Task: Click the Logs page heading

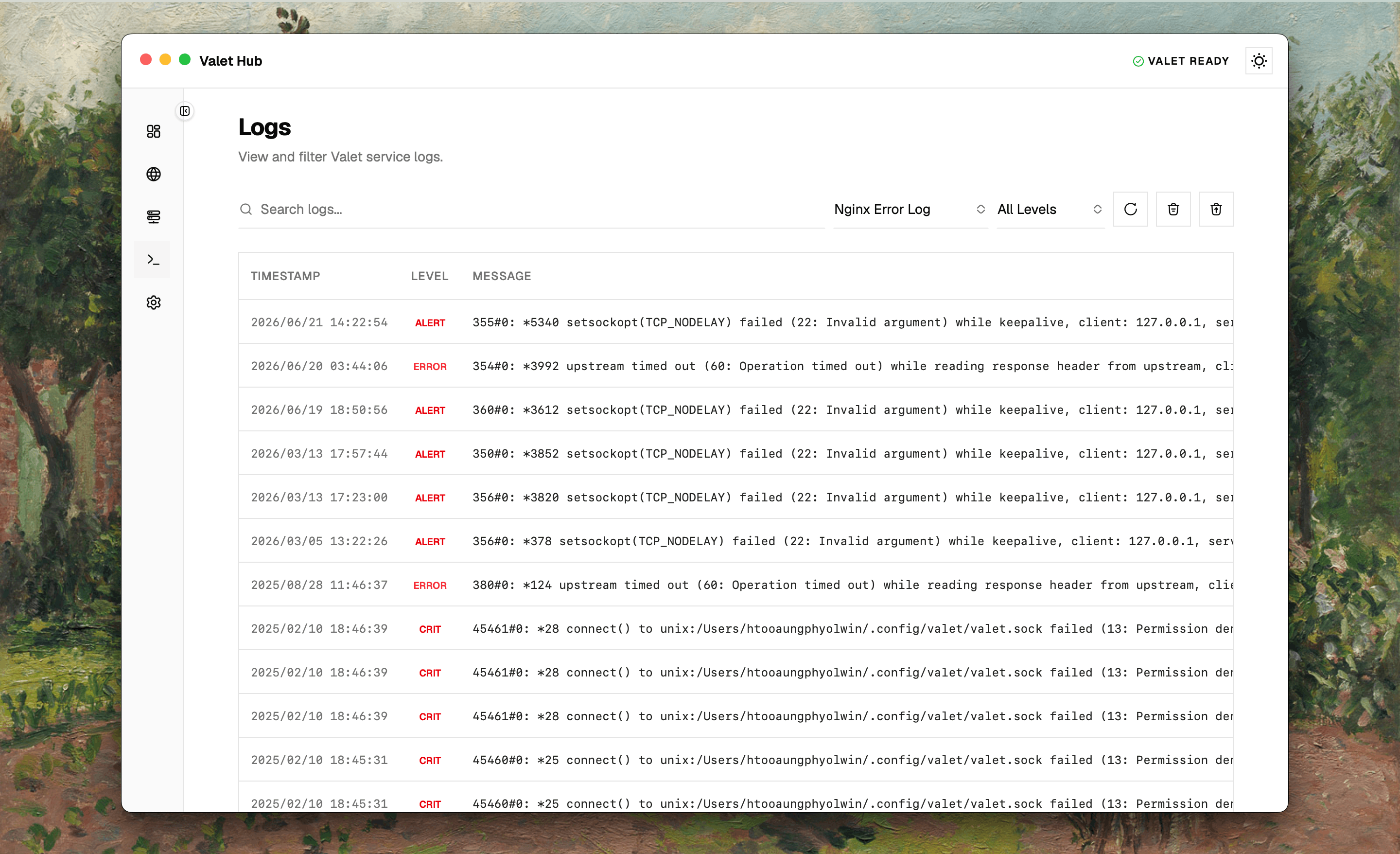Action: pyautogui.click(x=264, y=127)
